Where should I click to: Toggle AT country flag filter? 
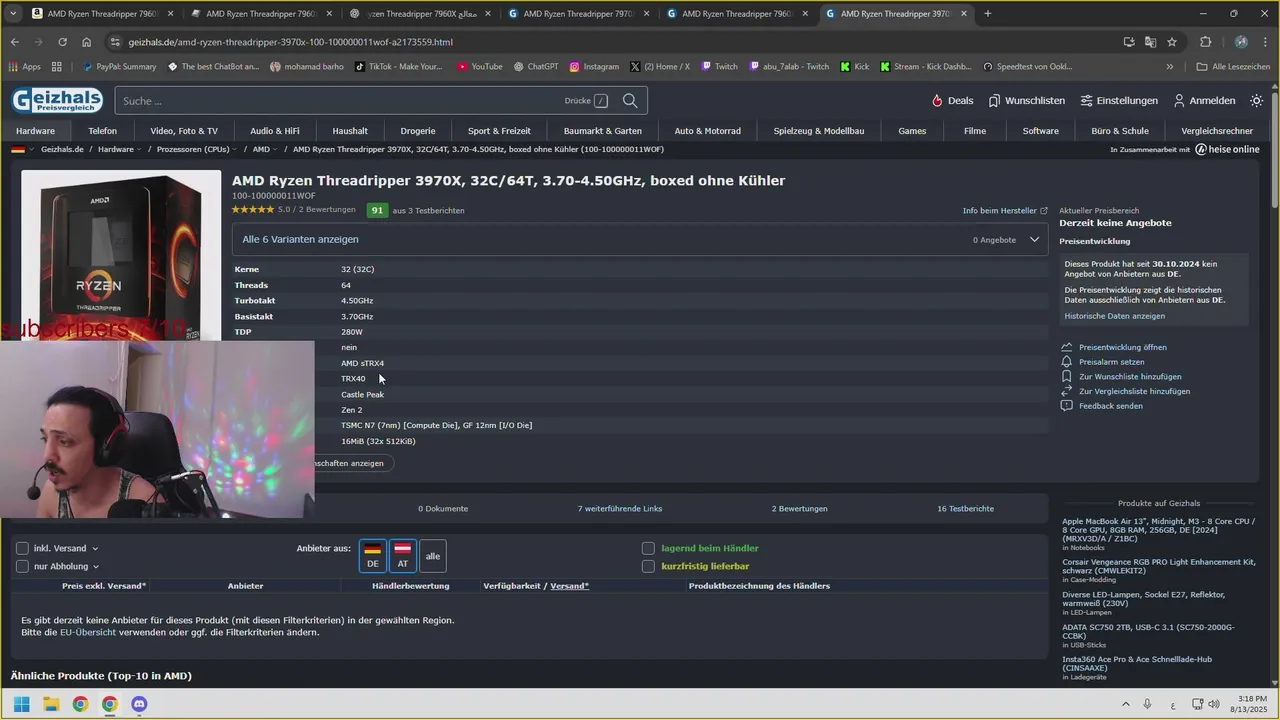click(403, 556)
